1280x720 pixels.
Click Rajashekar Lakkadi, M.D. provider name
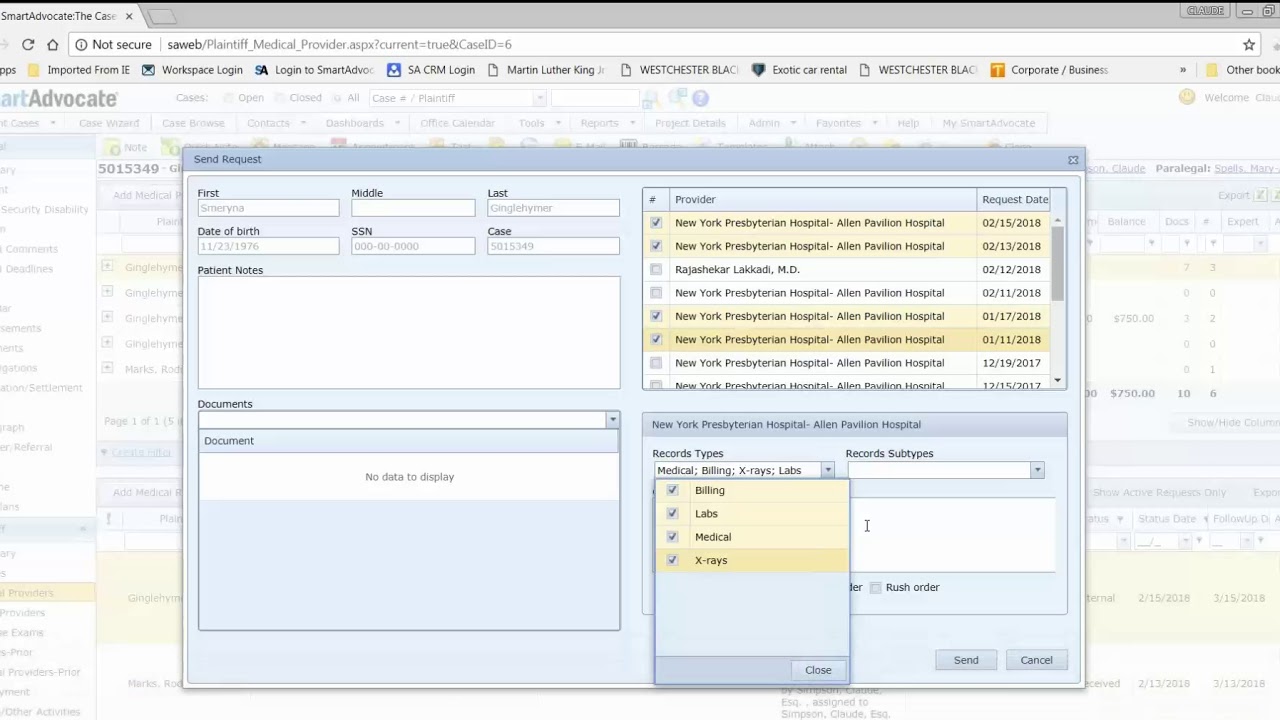coord(737,269)
